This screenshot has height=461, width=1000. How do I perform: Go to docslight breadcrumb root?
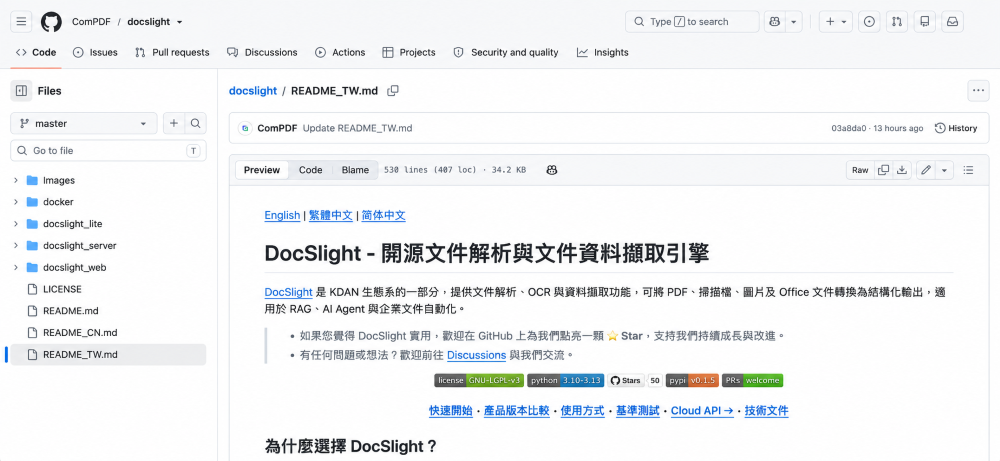(253, 91)
